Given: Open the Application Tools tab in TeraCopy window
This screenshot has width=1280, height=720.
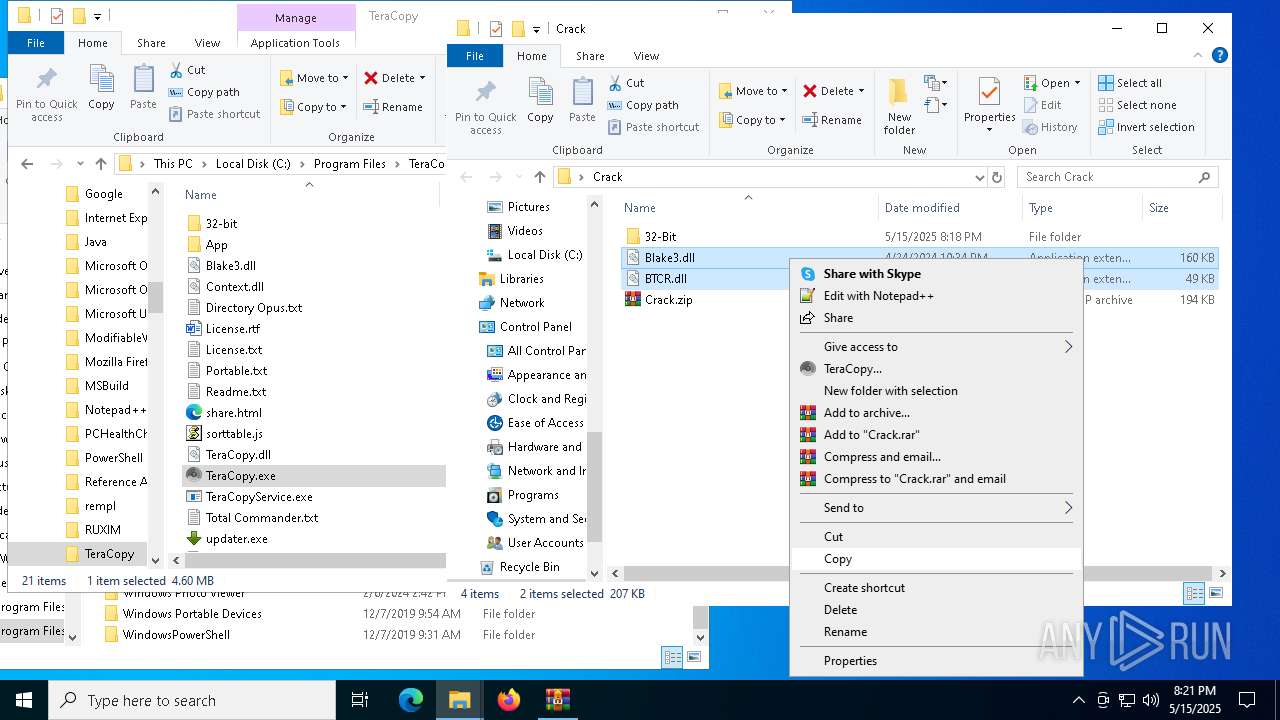Looking at the screenshot, I should coord(295,43).
